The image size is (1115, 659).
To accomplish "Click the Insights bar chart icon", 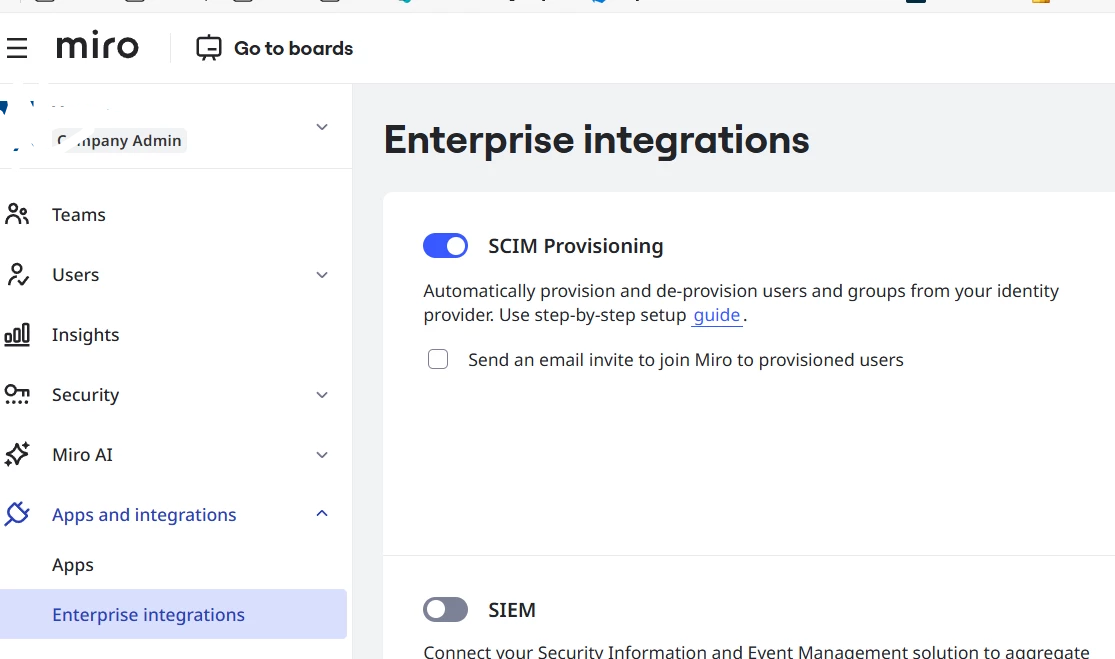I will point(17,334).
